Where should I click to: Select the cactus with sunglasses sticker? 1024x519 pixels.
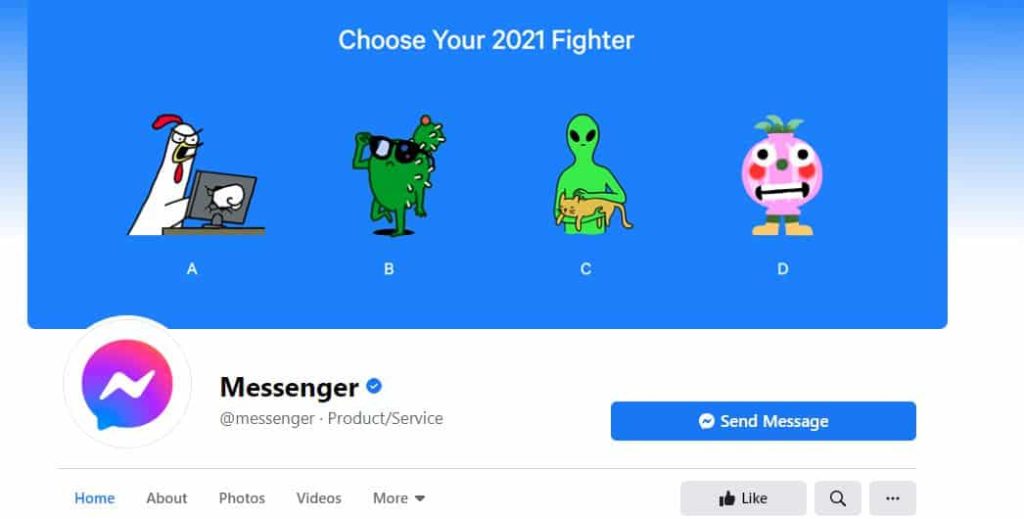[x=398, y=175]
